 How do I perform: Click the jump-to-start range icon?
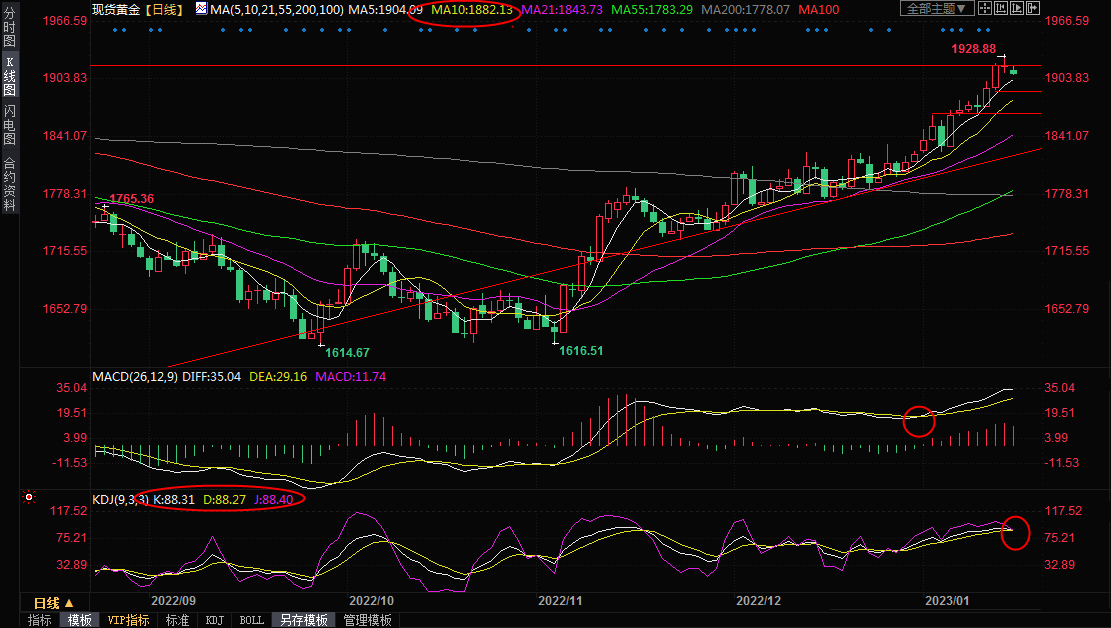pyautogui.click(x=1002, y=9)
